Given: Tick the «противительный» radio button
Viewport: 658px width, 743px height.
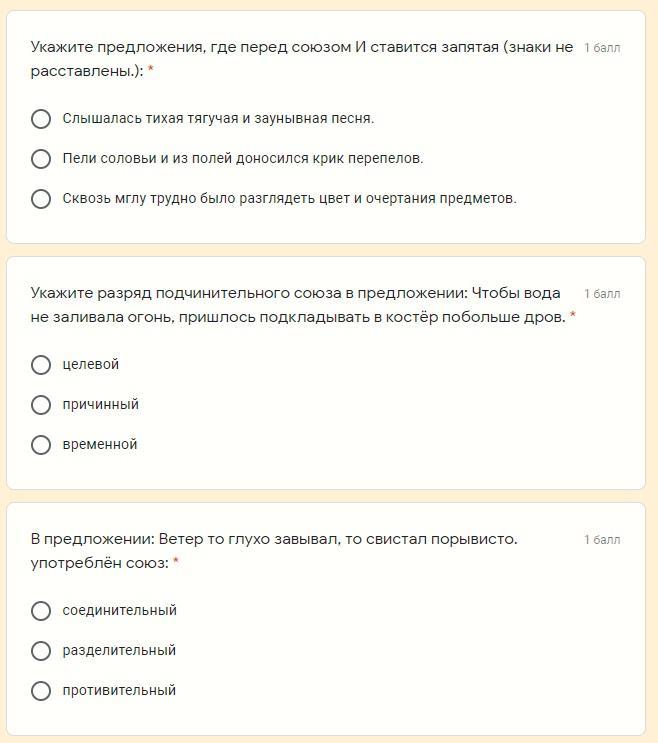Looking at the screenshot, I should tap(41, 691).
